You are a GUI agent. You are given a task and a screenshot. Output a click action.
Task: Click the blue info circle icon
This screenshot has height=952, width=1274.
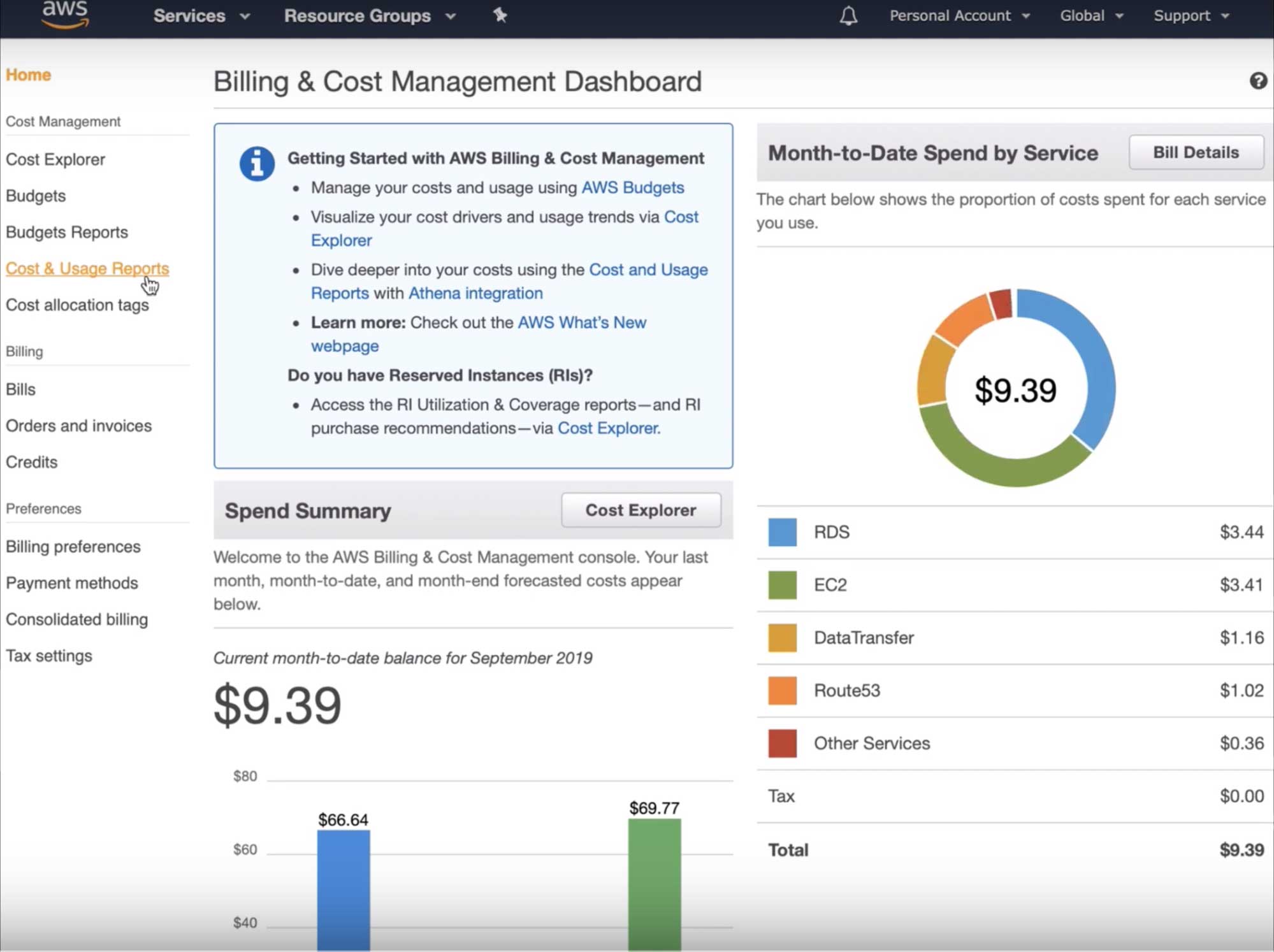point(257,164)
